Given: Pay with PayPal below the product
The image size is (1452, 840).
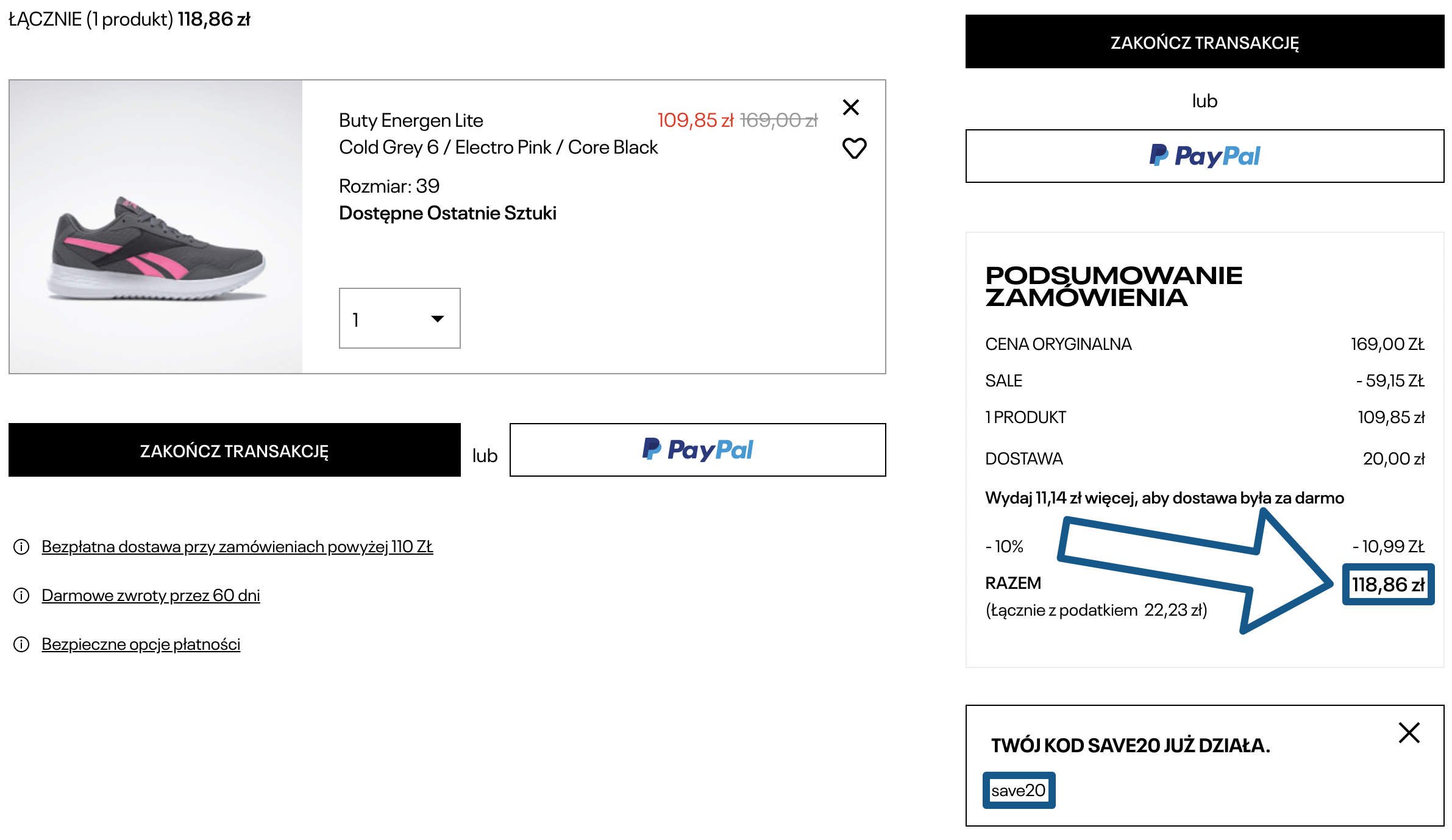Looking at the screenshot, I should pos(697,450).
